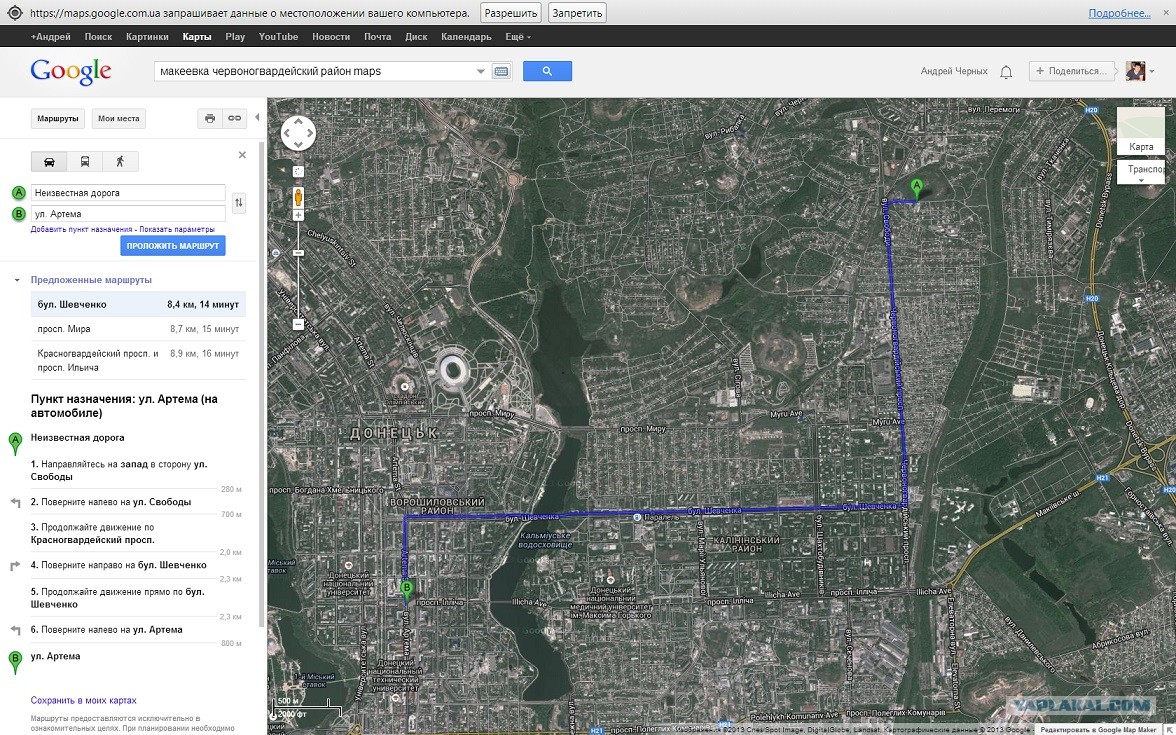The width and height of the screenshot is (1176, 735).
Task: Click green A marker beside Неизвестная дорога heading
Action: 14,443
